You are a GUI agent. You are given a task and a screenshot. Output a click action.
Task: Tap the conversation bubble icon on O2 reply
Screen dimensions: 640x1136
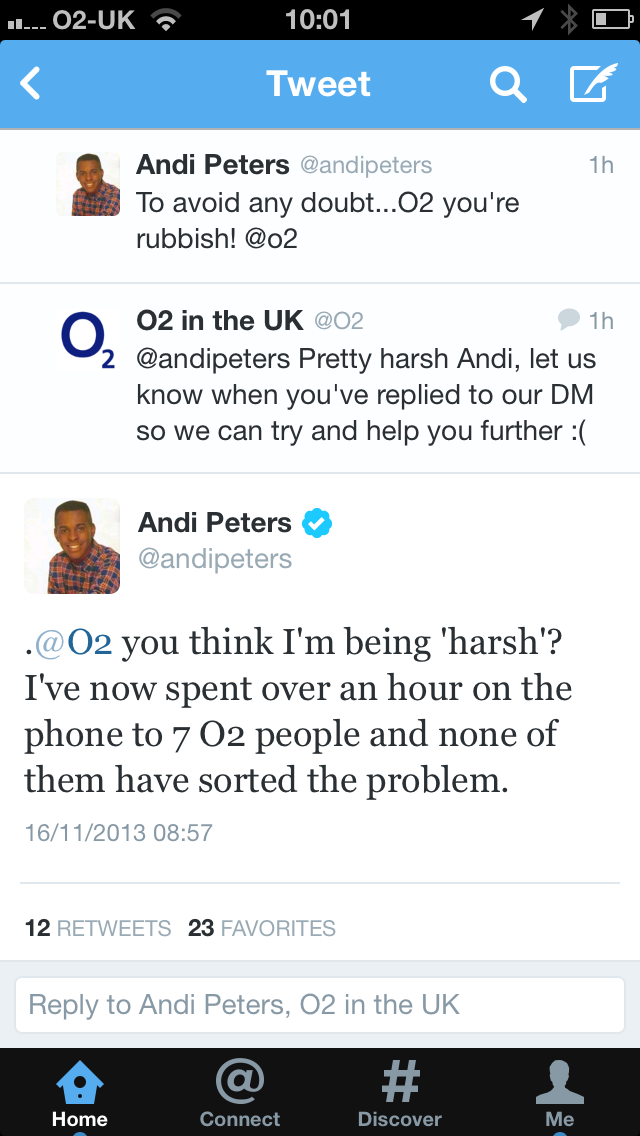coord(569,319)
